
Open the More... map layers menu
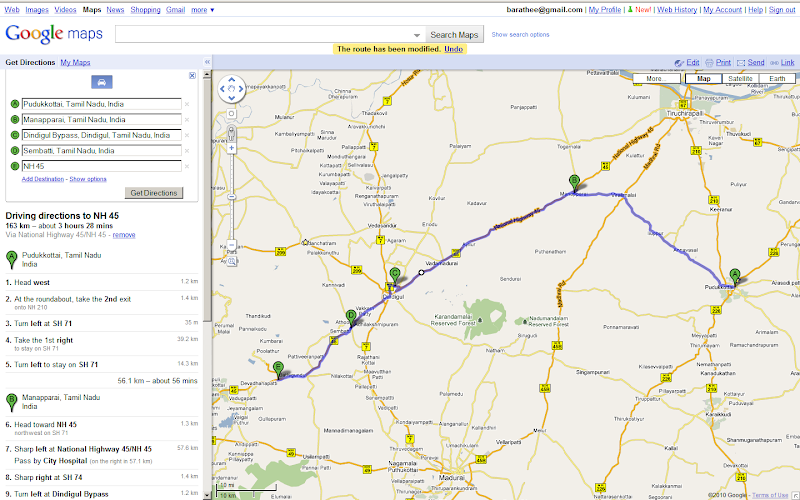(656, 79)
